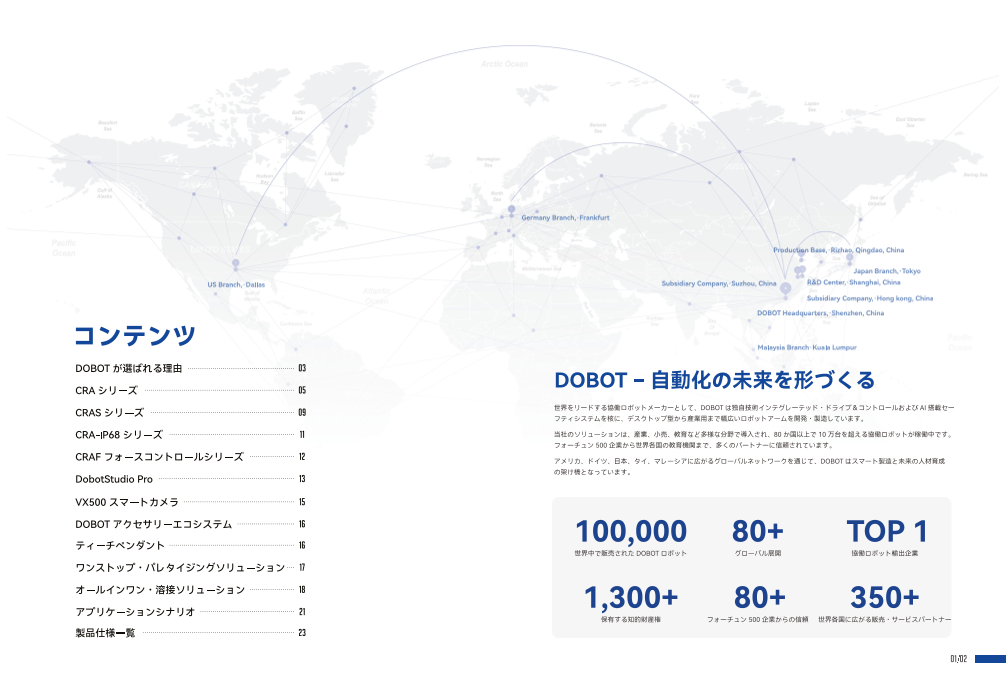Click the 'DOBOT – 自動化の未来を形づくる' heading
Screen dimensions: 1006x687
(x=714, y=380)
